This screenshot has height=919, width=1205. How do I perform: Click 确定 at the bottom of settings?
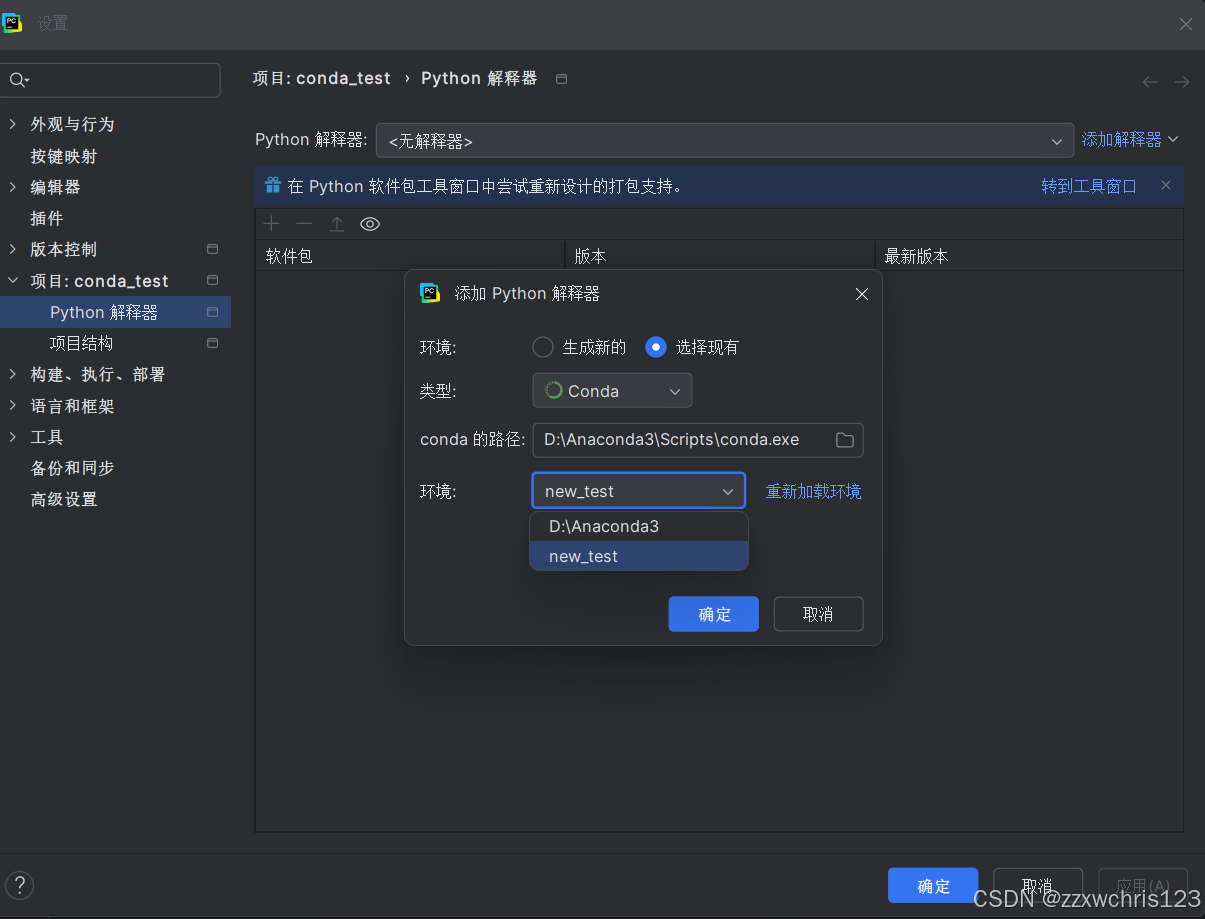click(x=933, y=886)
